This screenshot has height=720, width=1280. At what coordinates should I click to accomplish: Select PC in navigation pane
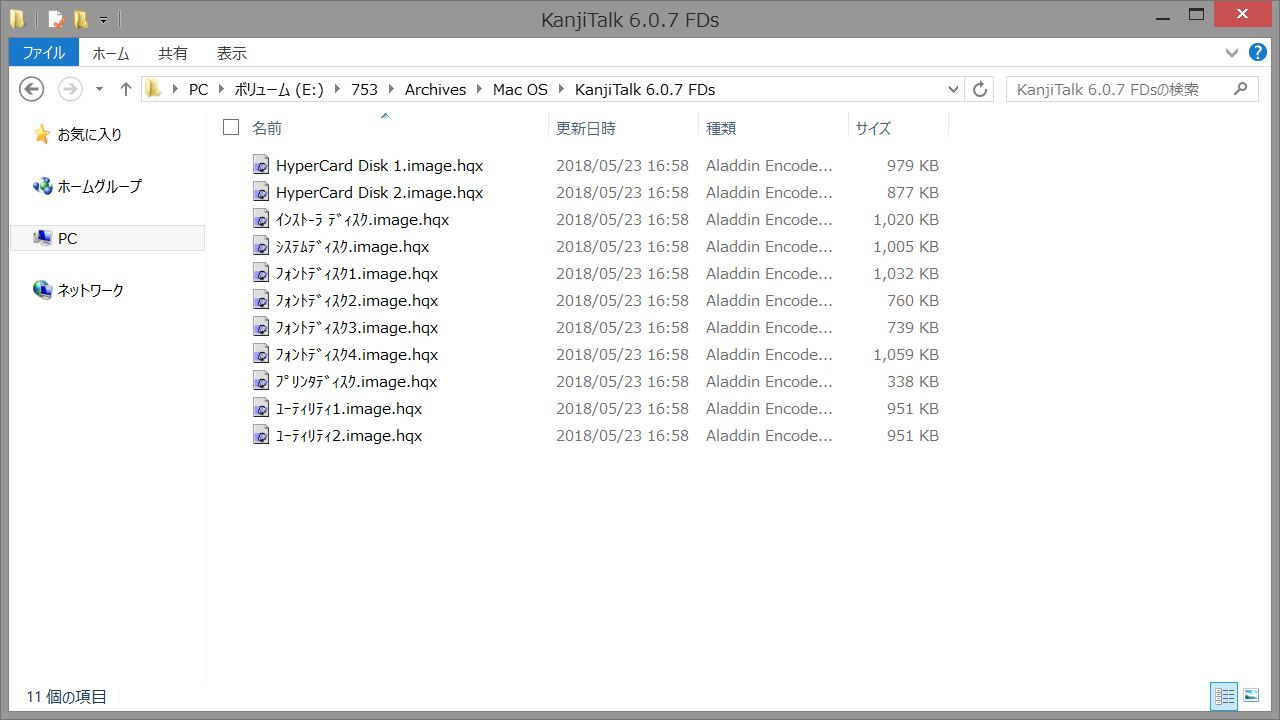[107, 238]
